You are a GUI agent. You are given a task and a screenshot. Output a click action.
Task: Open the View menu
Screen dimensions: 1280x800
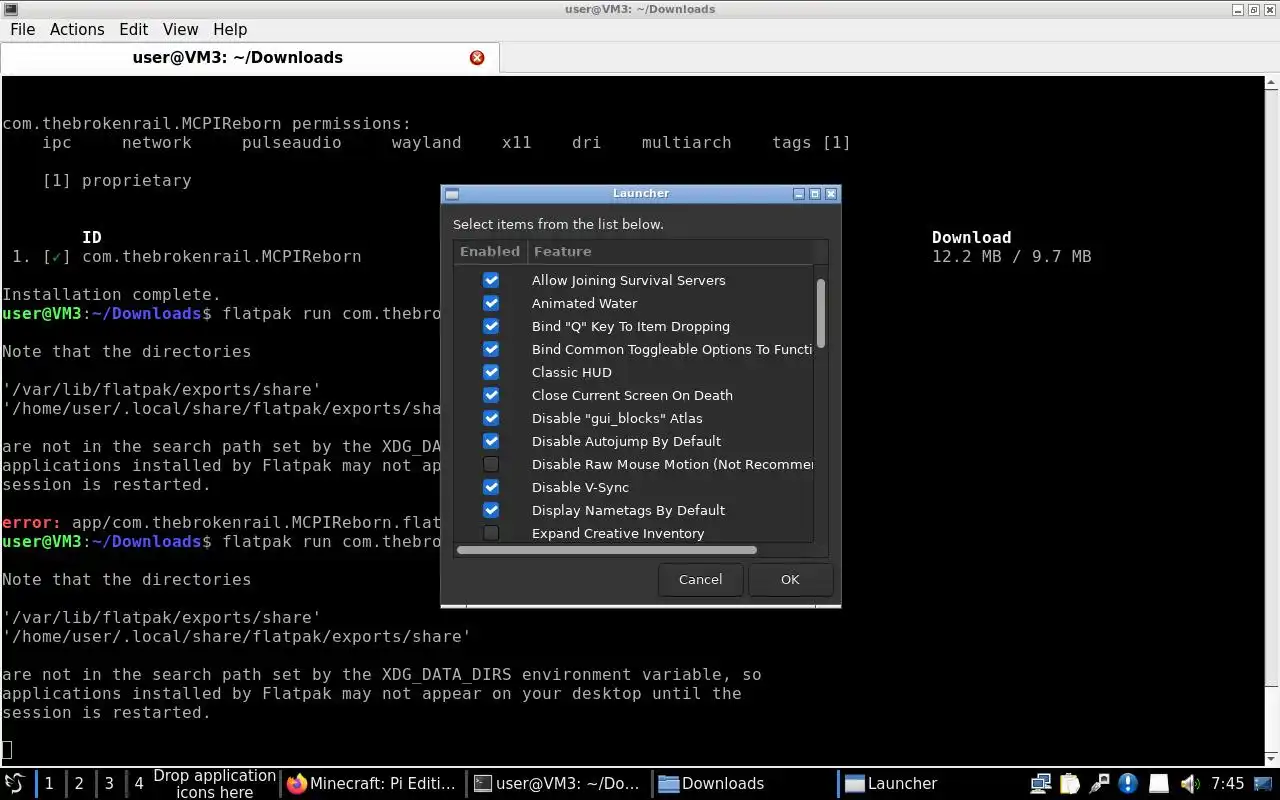tap(180, 29)
